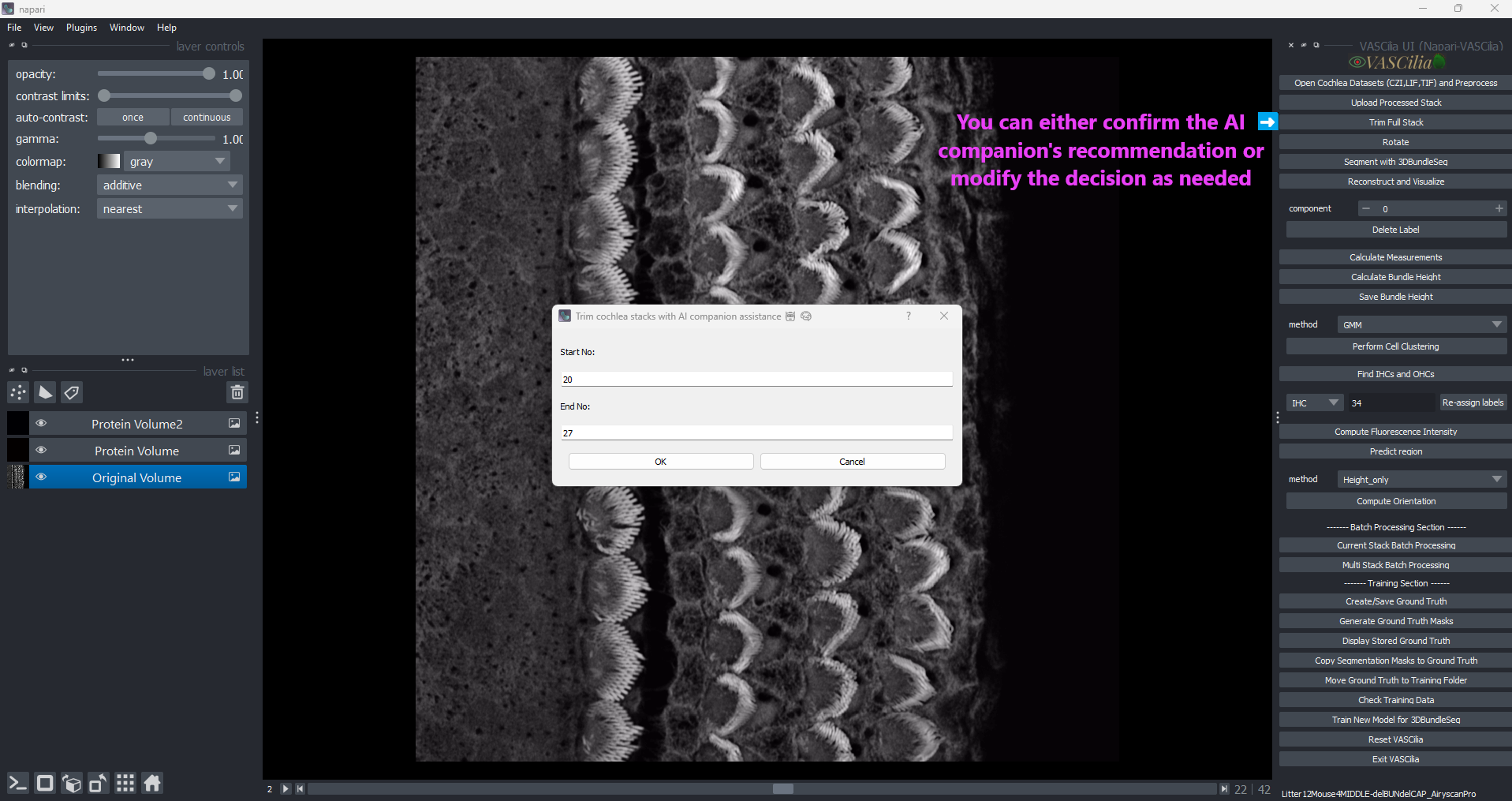
Task: Click the End No input field
Action: pyautogui.click(x=756, y=433)
